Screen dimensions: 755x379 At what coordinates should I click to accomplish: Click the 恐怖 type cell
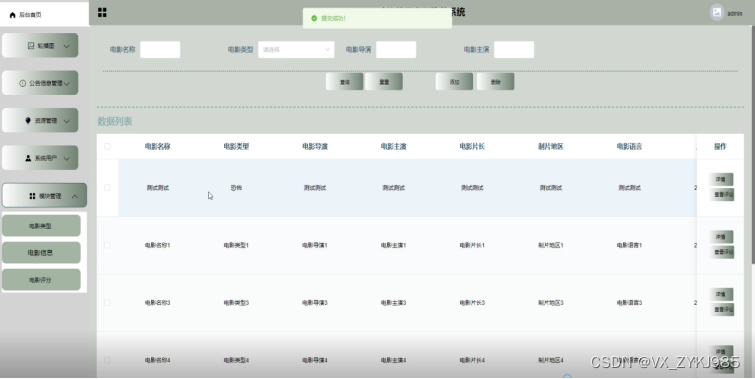(x=236, y=188)
